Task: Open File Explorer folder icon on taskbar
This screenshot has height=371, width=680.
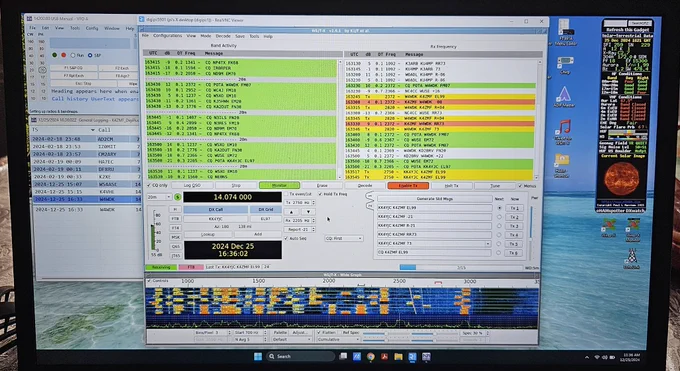Action: (x=398, y=357)
